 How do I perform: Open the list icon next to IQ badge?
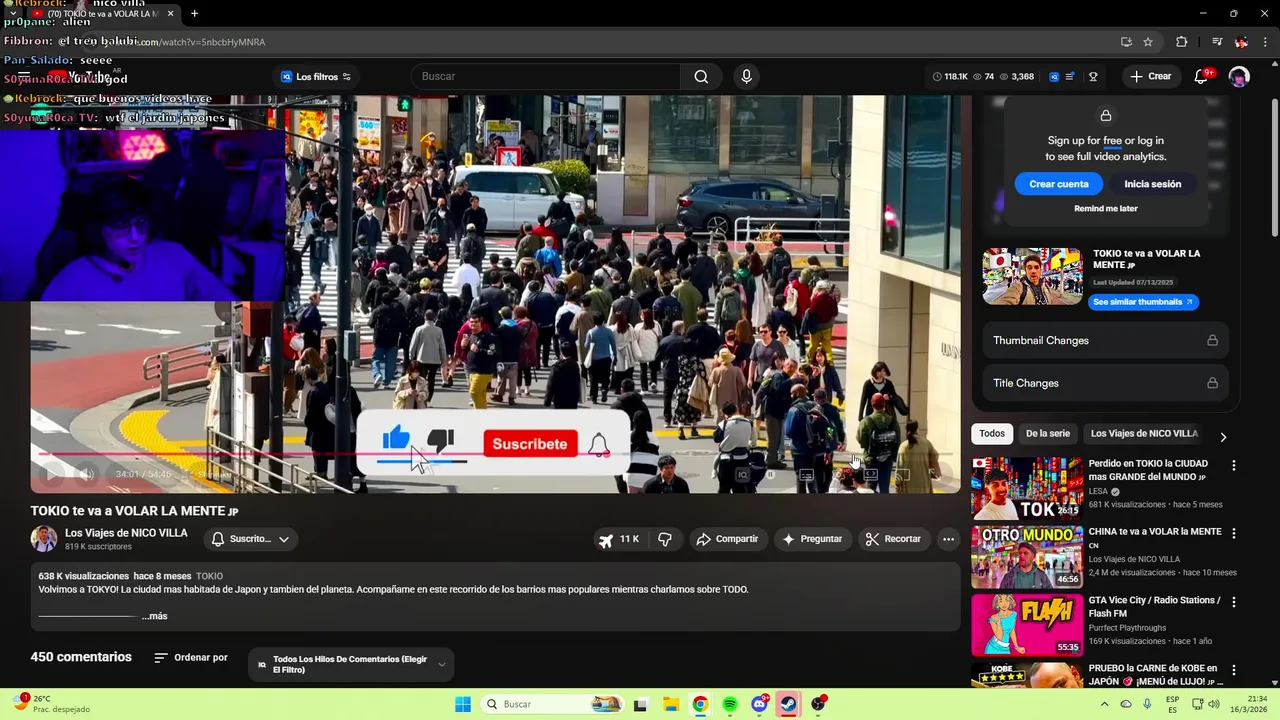pyautogui.click(x=1070, y=77)
